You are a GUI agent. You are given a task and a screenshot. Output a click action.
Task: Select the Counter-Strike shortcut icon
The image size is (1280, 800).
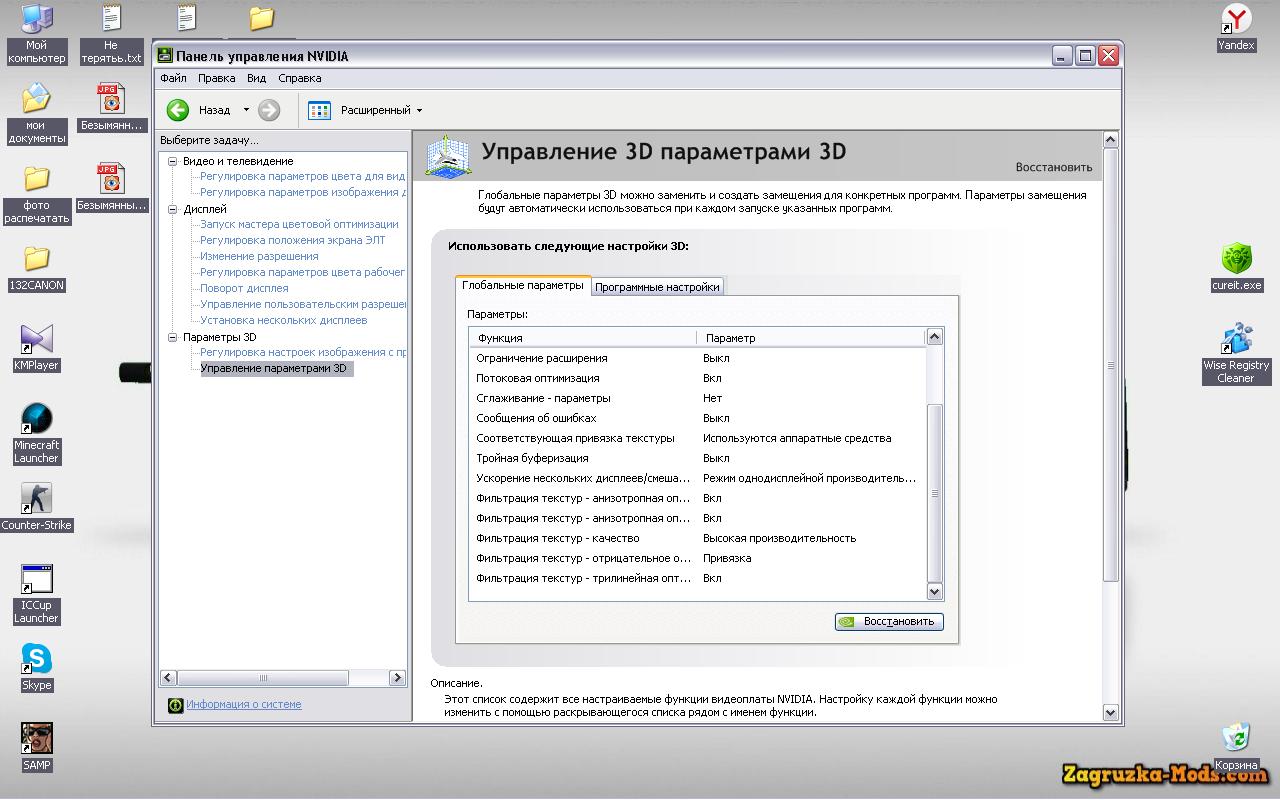click(37, 499)
